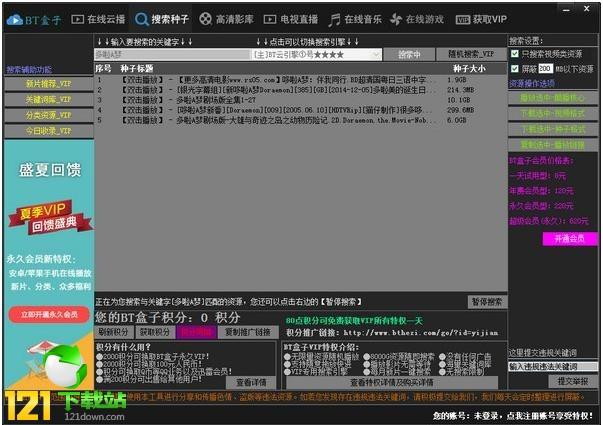The height and width of the screenshot is (425, 603).
Task: Click the 搜索辅助功能 label
Action: (29, 70)
